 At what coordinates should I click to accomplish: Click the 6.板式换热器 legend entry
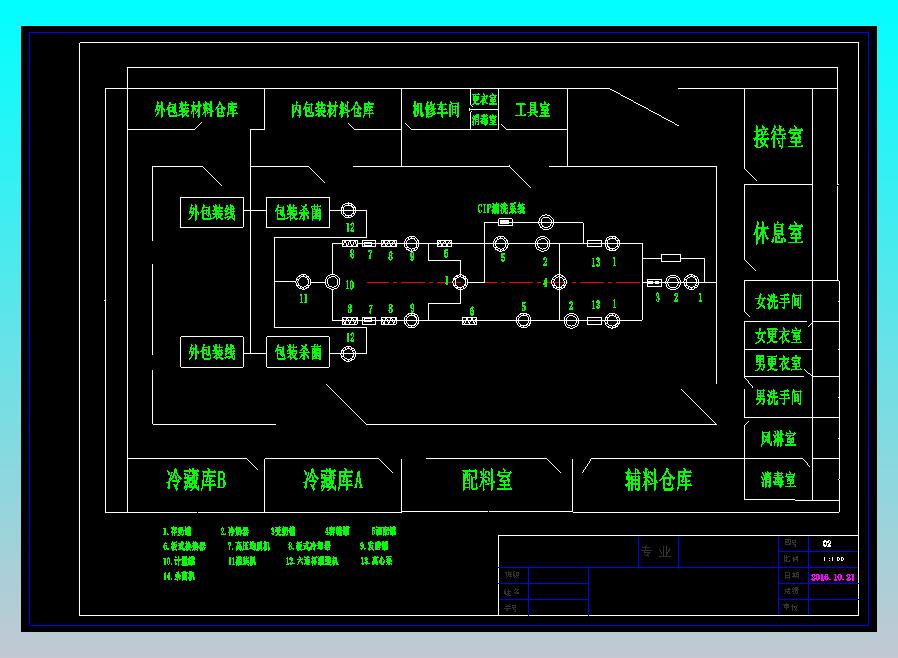184,546
